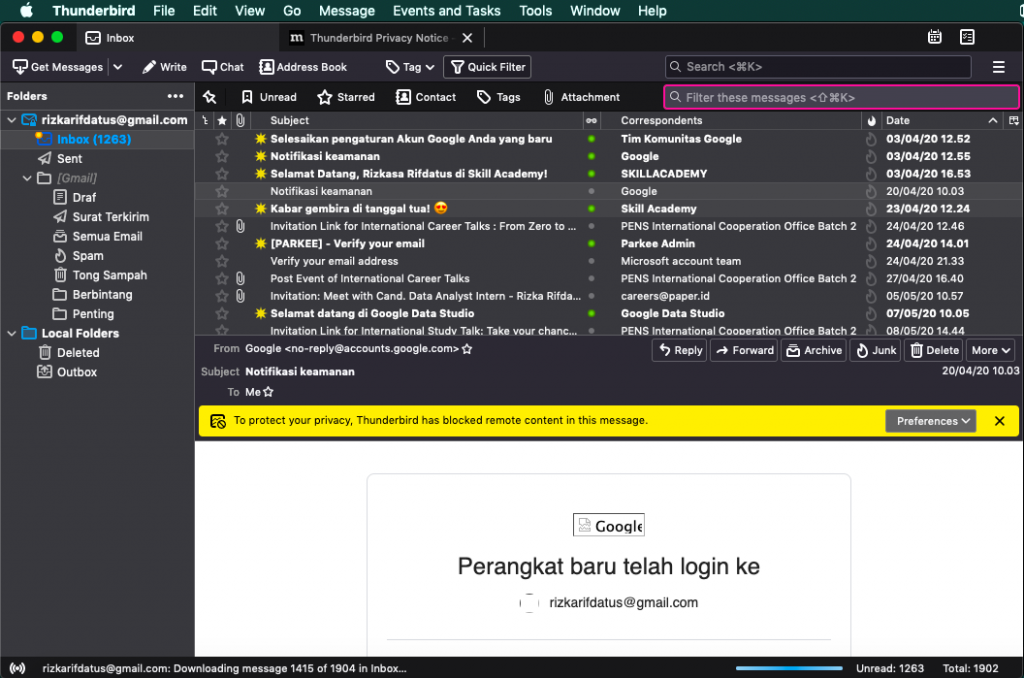Open the Preferences dropdown in privacy bar
The image size is (1024, 678).
(x=934, y=421)
